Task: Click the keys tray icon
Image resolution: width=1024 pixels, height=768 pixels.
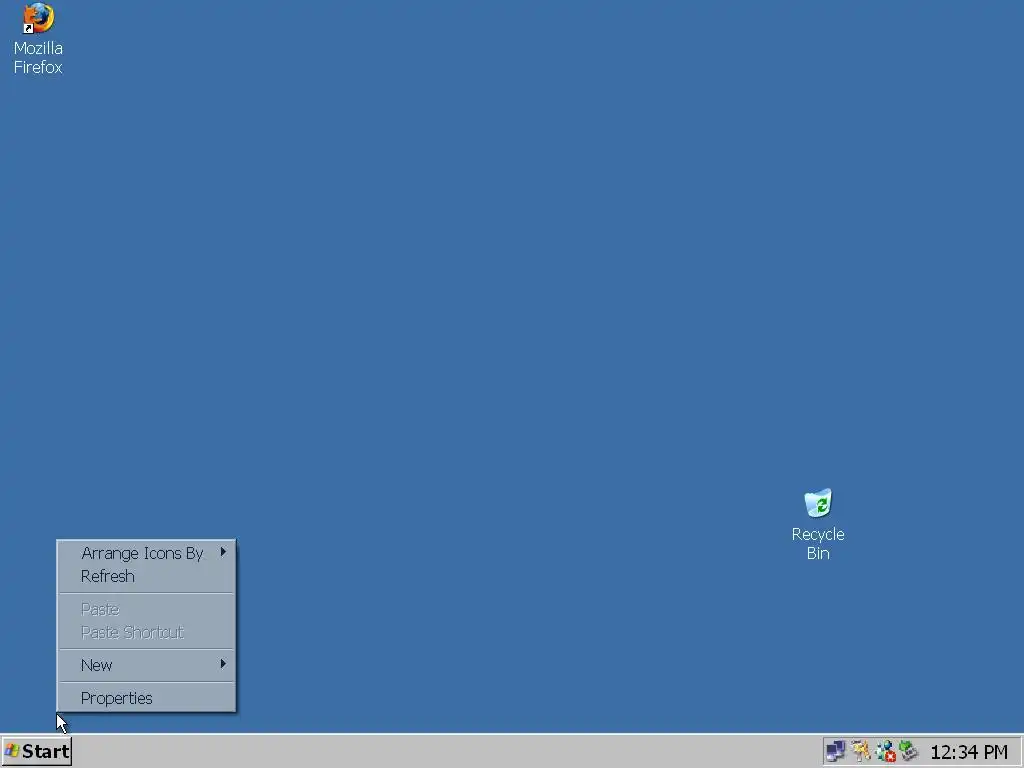Action: pyautogui.click(x=861, y=751)
